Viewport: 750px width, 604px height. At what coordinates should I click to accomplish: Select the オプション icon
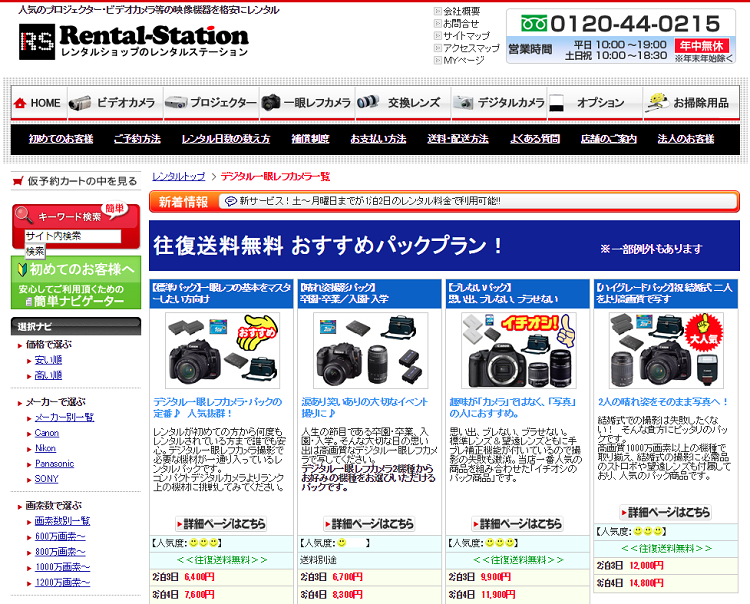tap(556, 102)
